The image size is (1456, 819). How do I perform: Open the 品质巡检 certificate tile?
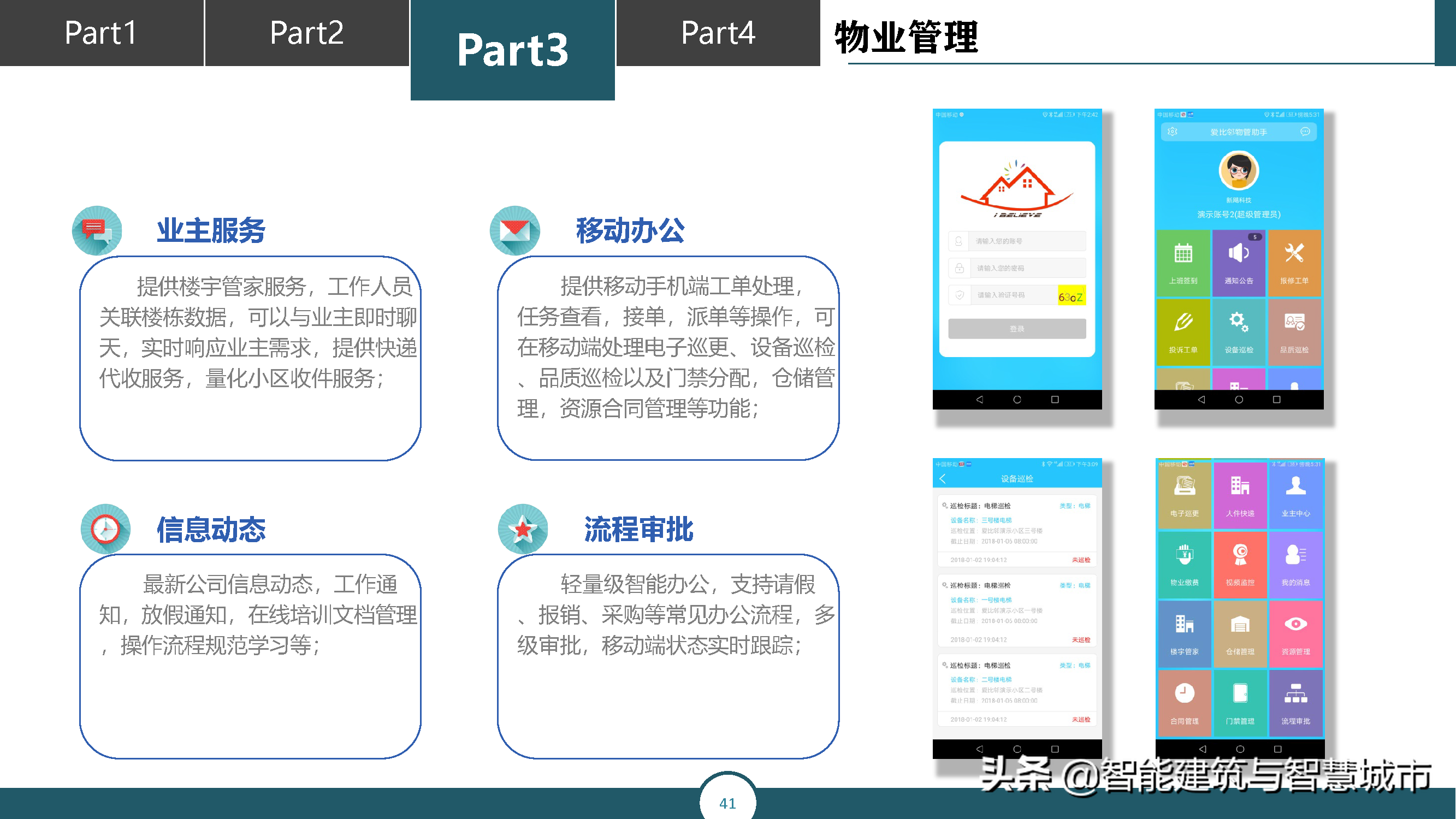[x=1294, y=333]
